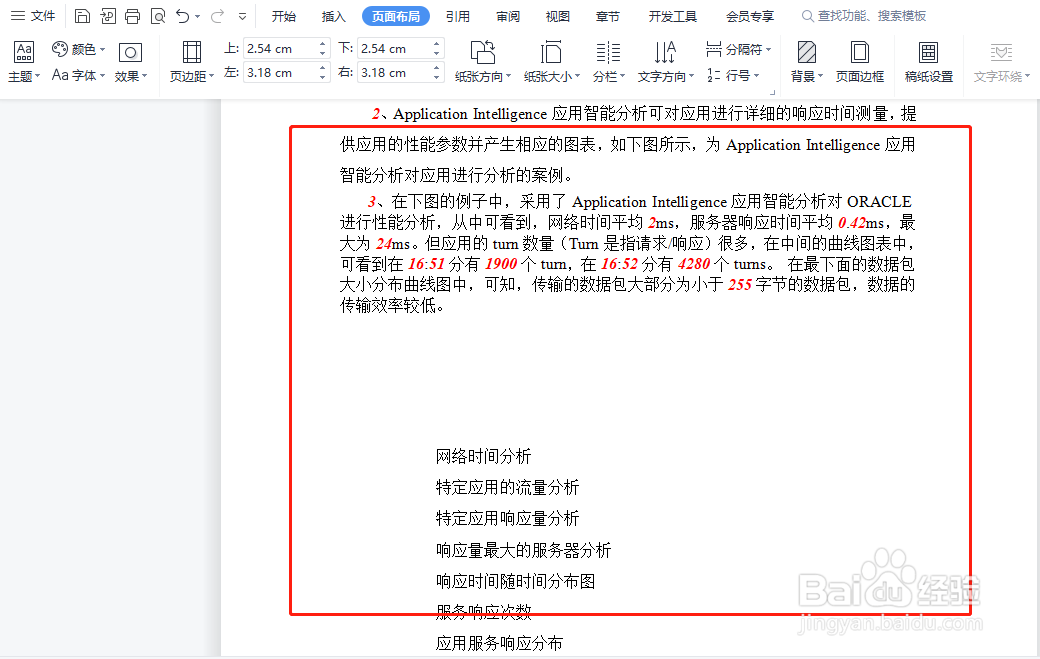The image size is (1040, 659).
Task: Click the text line 特定应用响应量分析
Action: 507,518
